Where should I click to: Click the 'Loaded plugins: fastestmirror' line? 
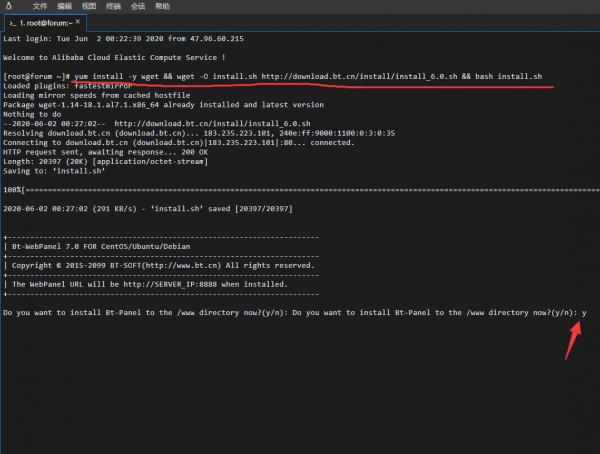pyautogui.click(x=67, y=86)
